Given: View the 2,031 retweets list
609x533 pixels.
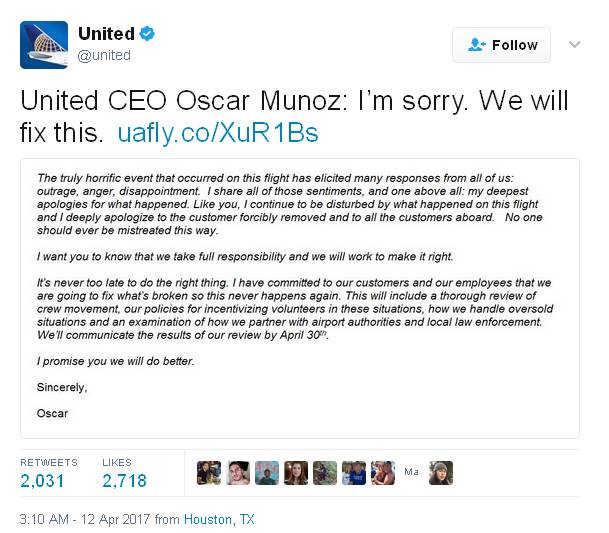Looking at the screenshot, I should point(42,481).
